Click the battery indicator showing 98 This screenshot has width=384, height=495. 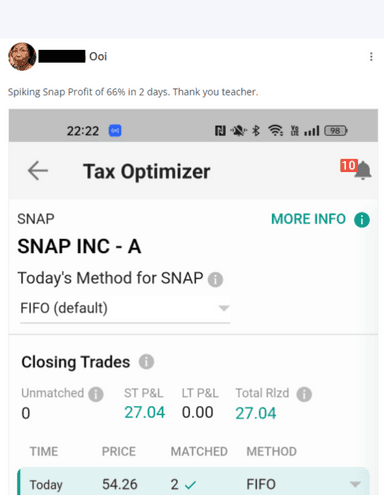click(336, 131)
